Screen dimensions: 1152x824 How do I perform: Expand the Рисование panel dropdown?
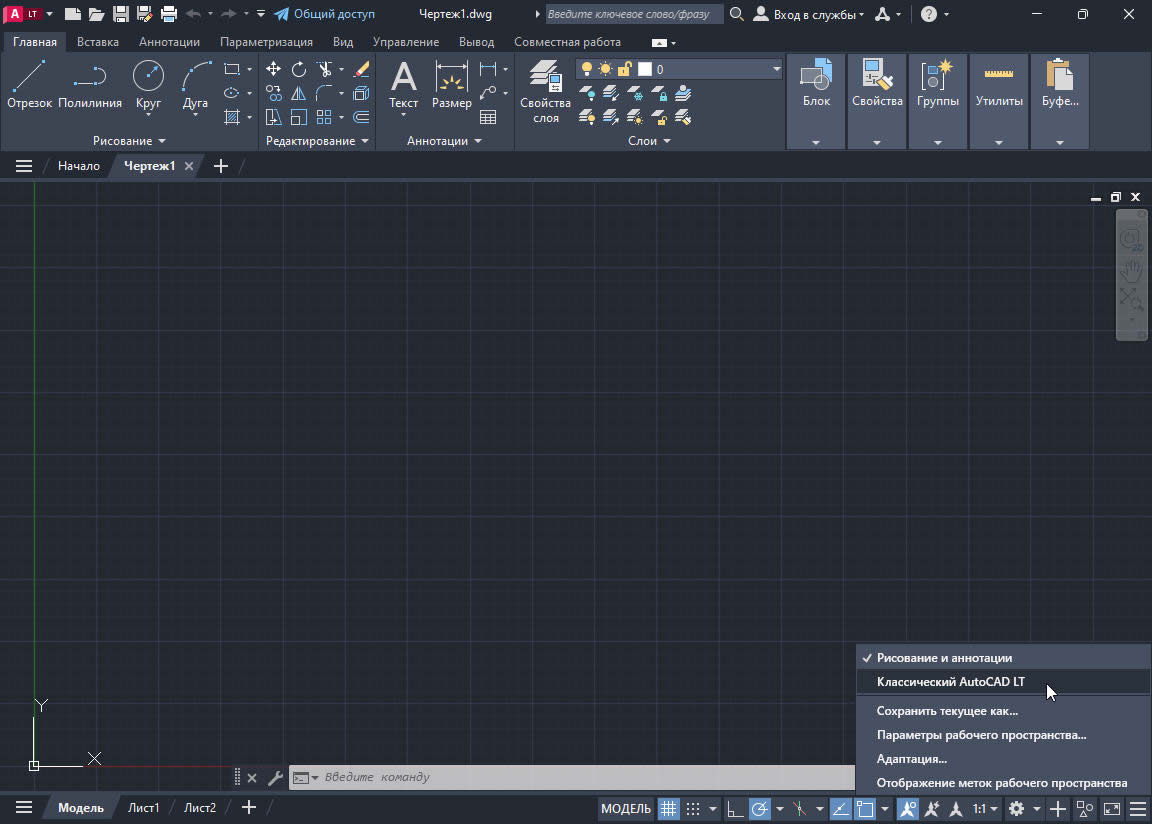pos(129,141)
